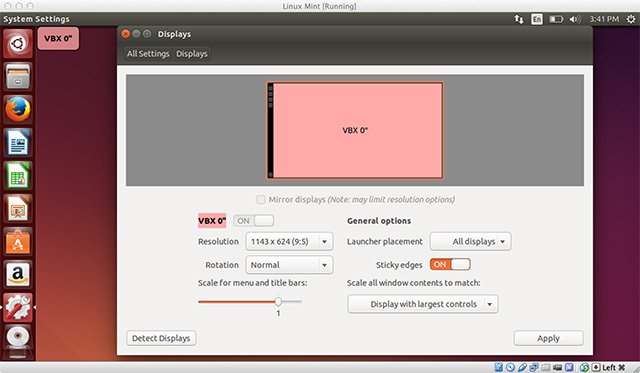Click the Left ⌘ host key label

point(614,367)
